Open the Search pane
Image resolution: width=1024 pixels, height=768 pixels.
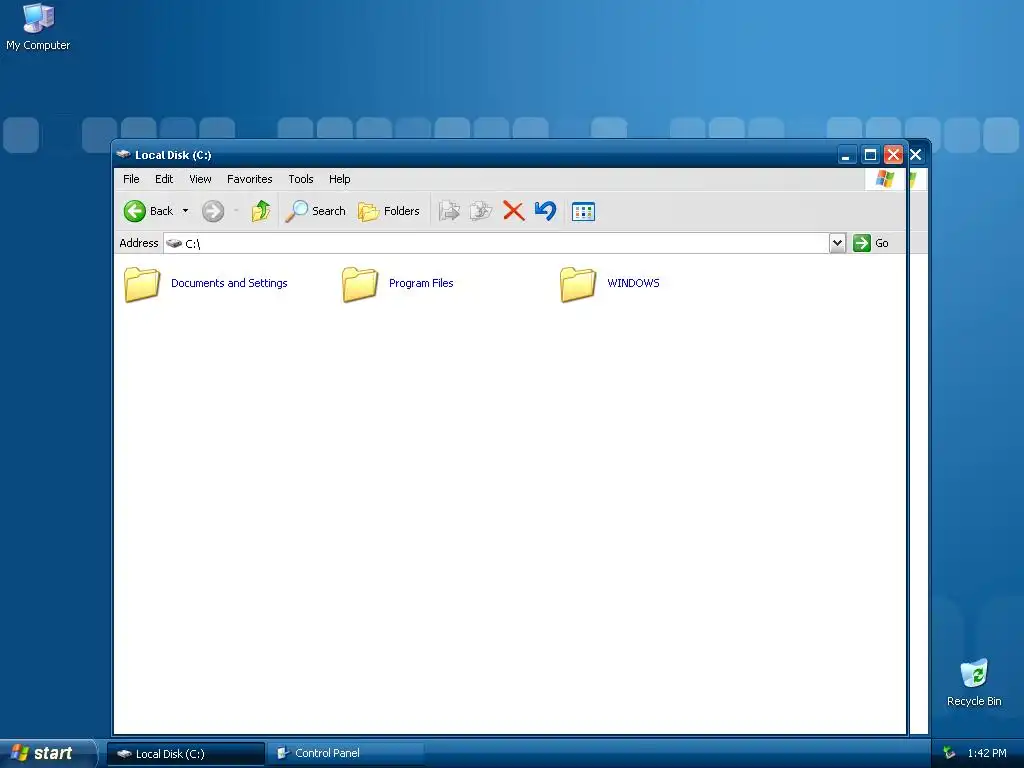[315, 211]
